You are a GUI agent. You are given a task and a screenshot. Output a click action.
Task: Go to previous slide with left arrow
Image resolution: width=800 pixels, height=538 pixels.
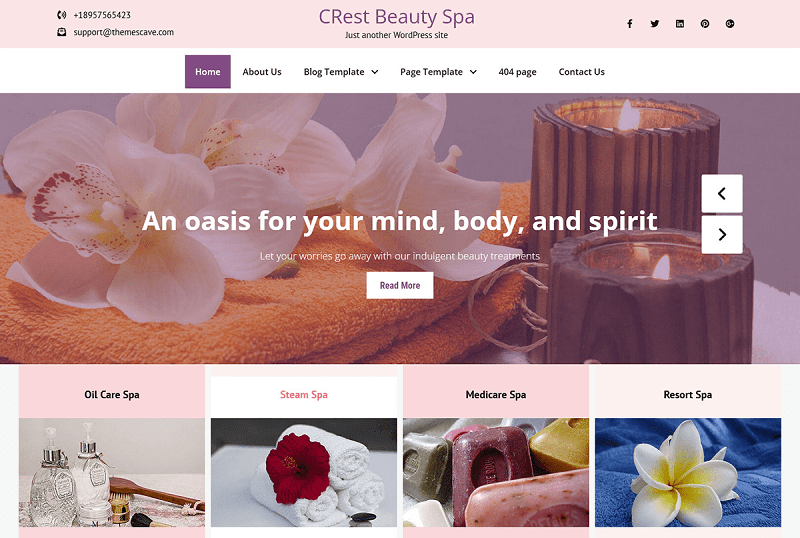coord(722,193)
